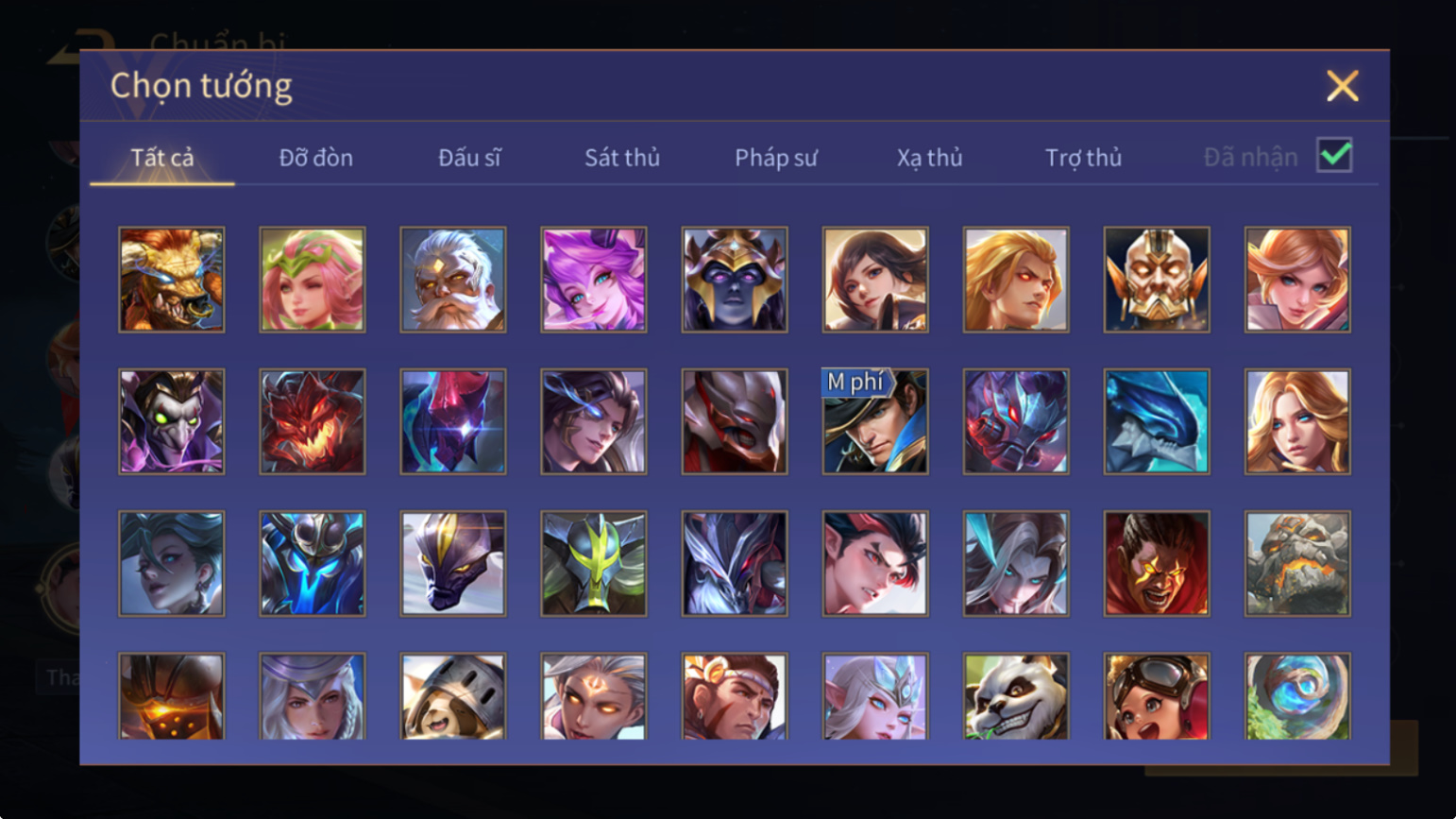Filter heroes by Sát thủ
1456x819 pixels.
[622, 158]
